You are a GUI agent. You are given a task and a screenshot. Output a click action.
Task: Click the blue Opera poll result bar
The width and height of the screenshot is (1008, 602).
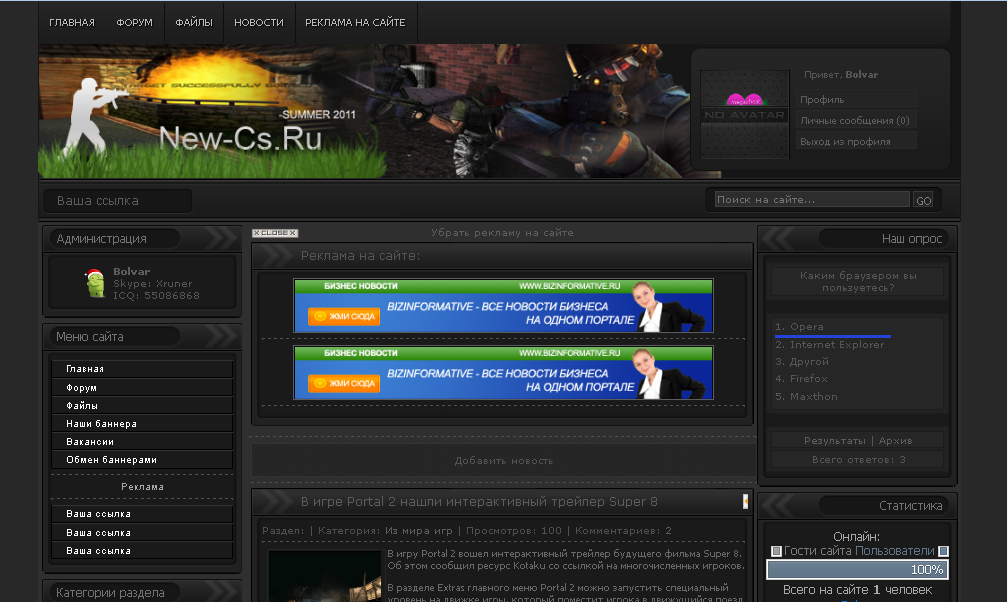point(832,336)
